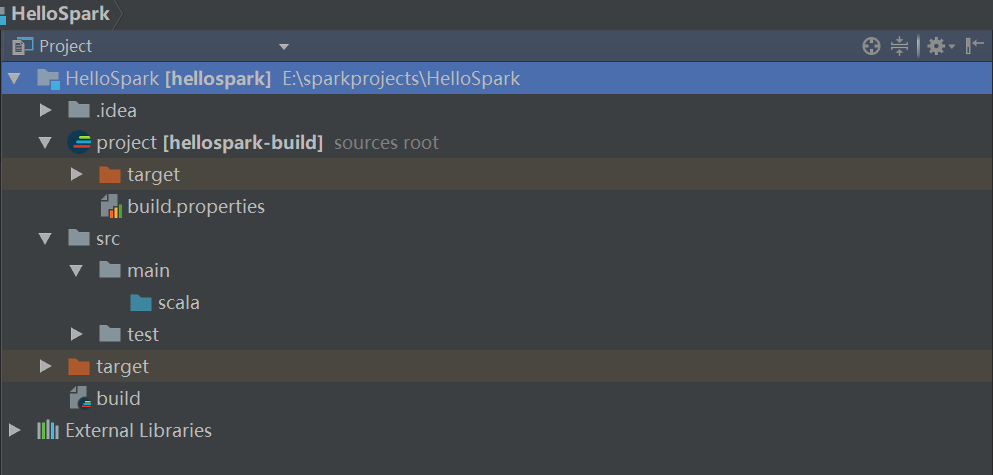Click the External Libraries icon

tap(48, 431)
